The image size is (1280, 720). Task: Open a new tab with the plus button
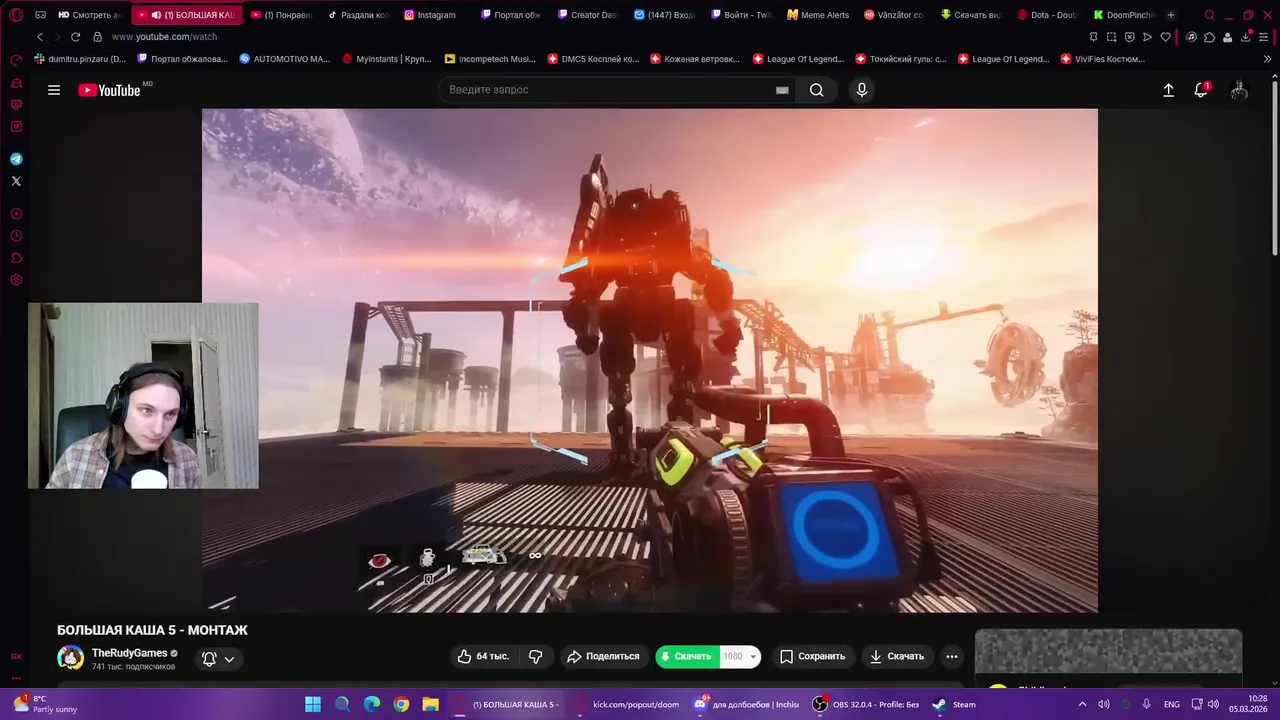point(1171,15)
